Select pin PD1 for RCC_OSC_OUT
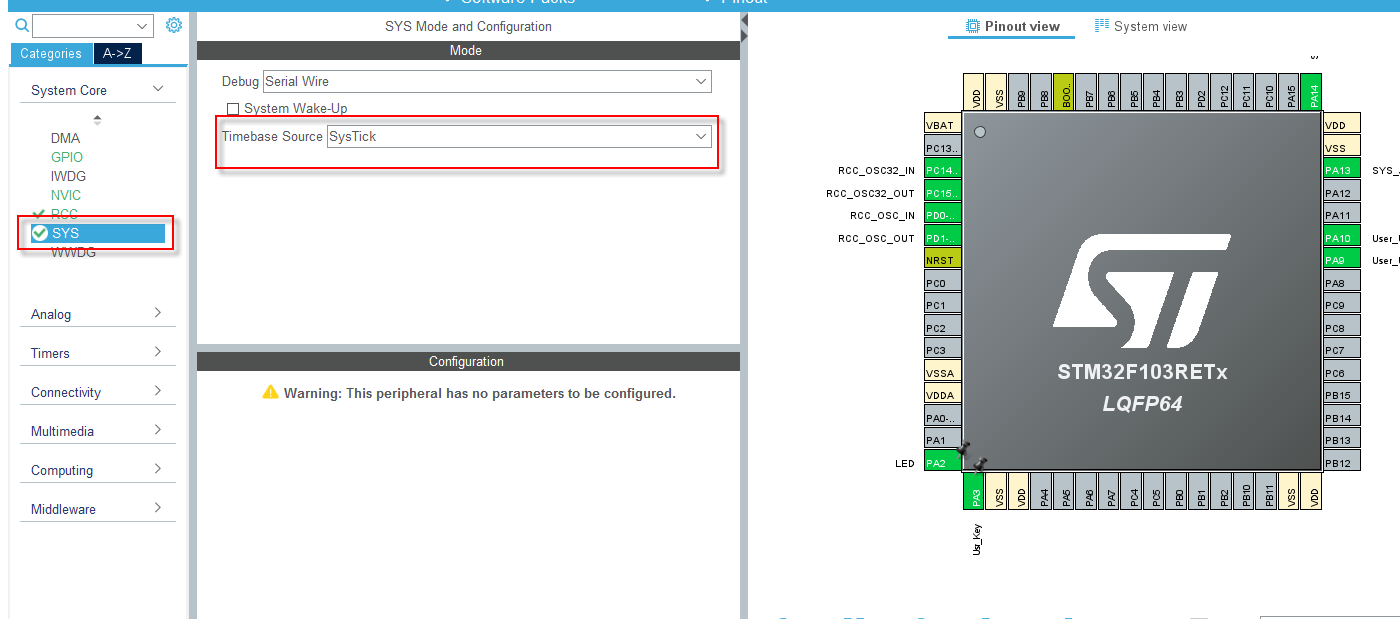This screenshot has height=619, width=1400. tap(943, 238)
